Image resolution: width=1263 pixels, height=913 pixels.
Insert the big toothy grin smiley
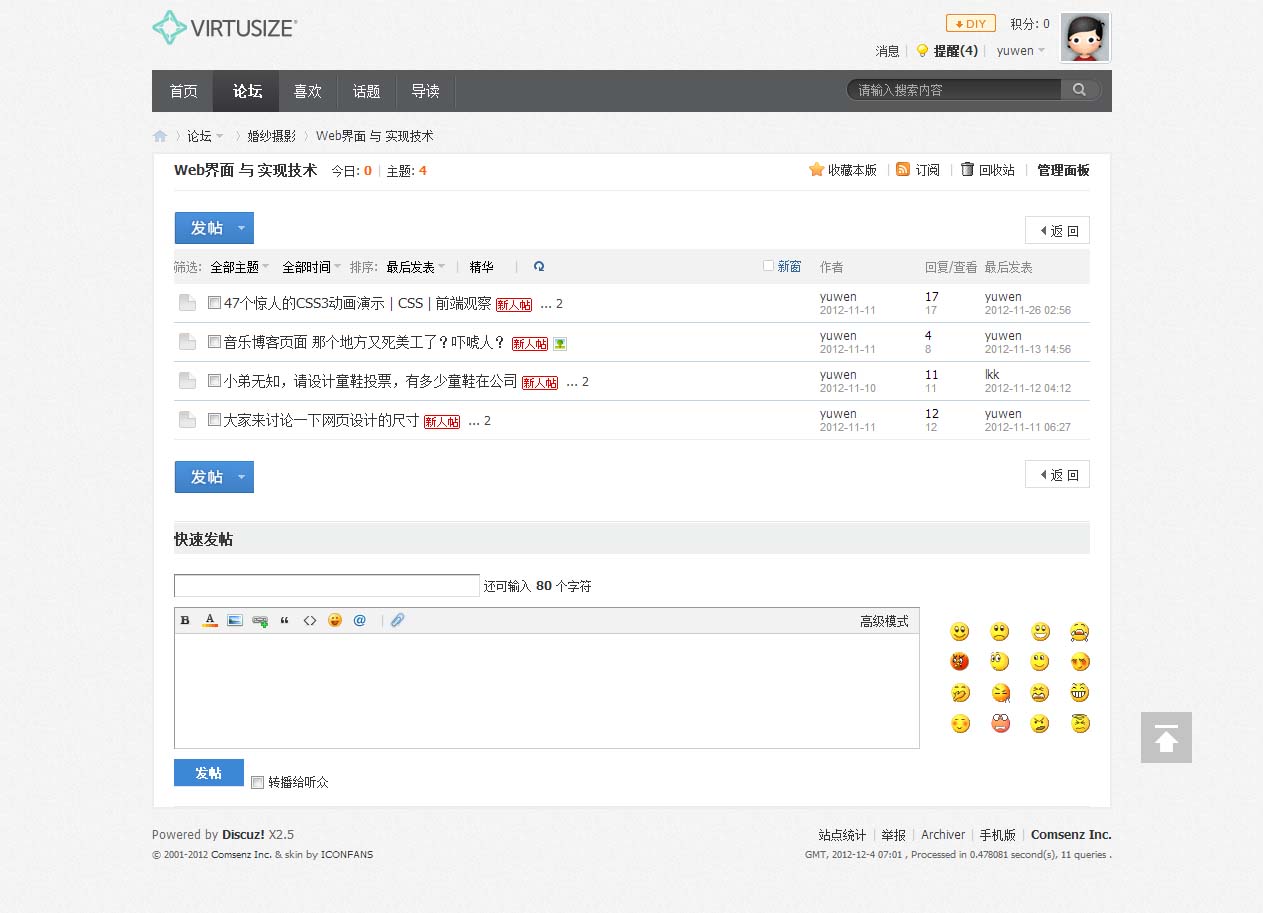pos(1079,692)
